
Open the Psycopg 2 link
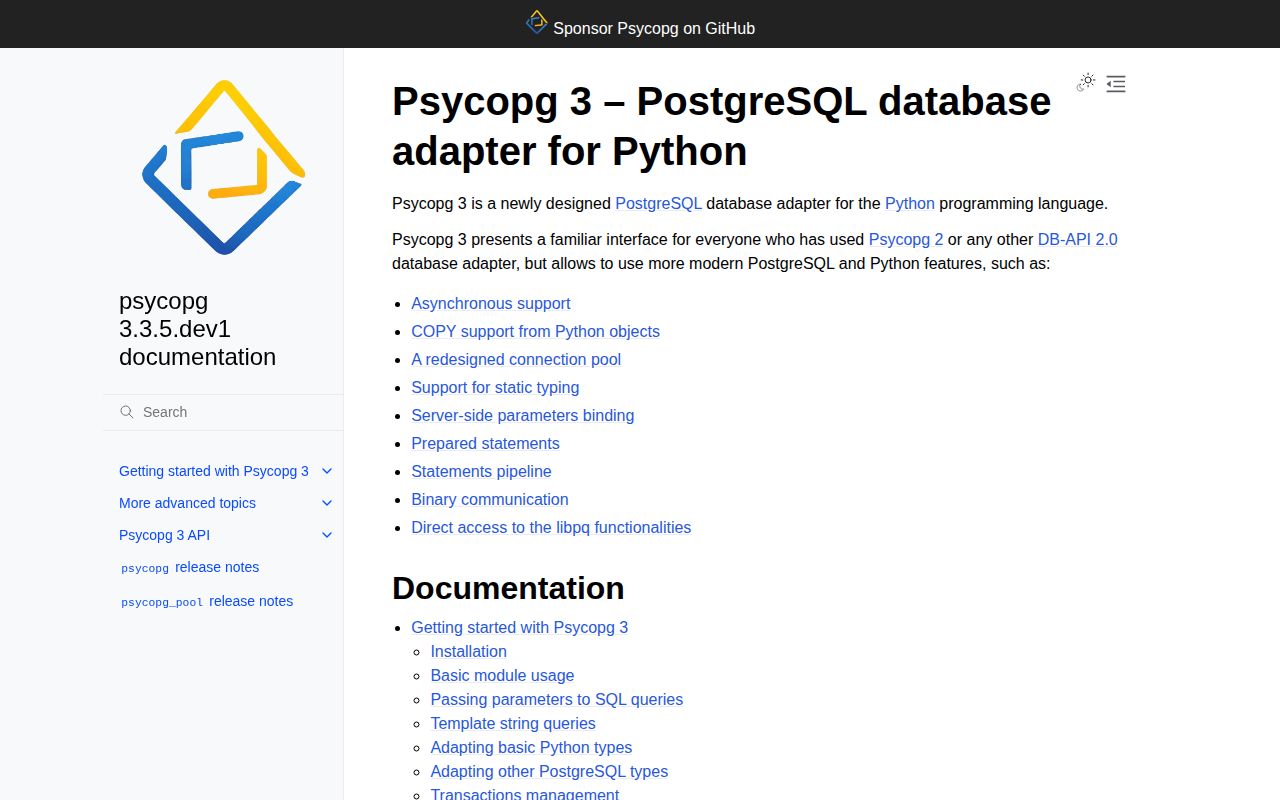(906, 239)
